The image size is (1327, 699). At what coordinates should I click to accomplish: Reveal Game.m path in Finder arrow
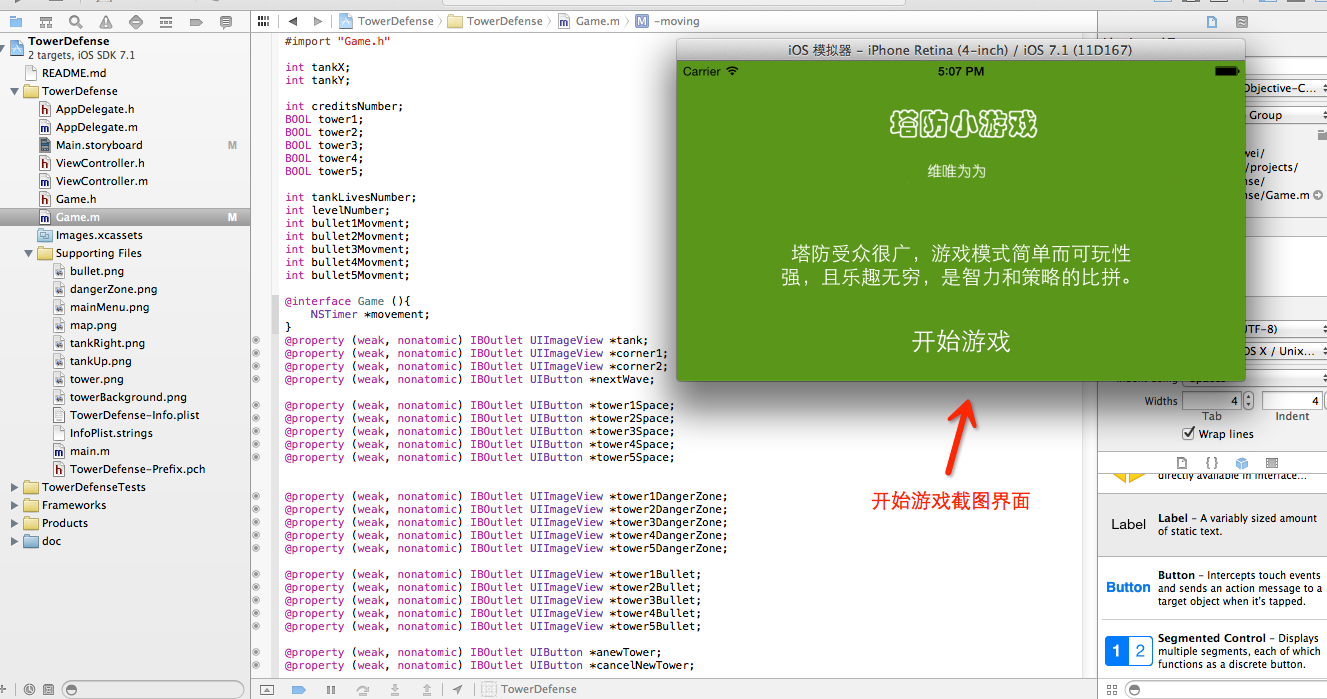coord(1318,196)
